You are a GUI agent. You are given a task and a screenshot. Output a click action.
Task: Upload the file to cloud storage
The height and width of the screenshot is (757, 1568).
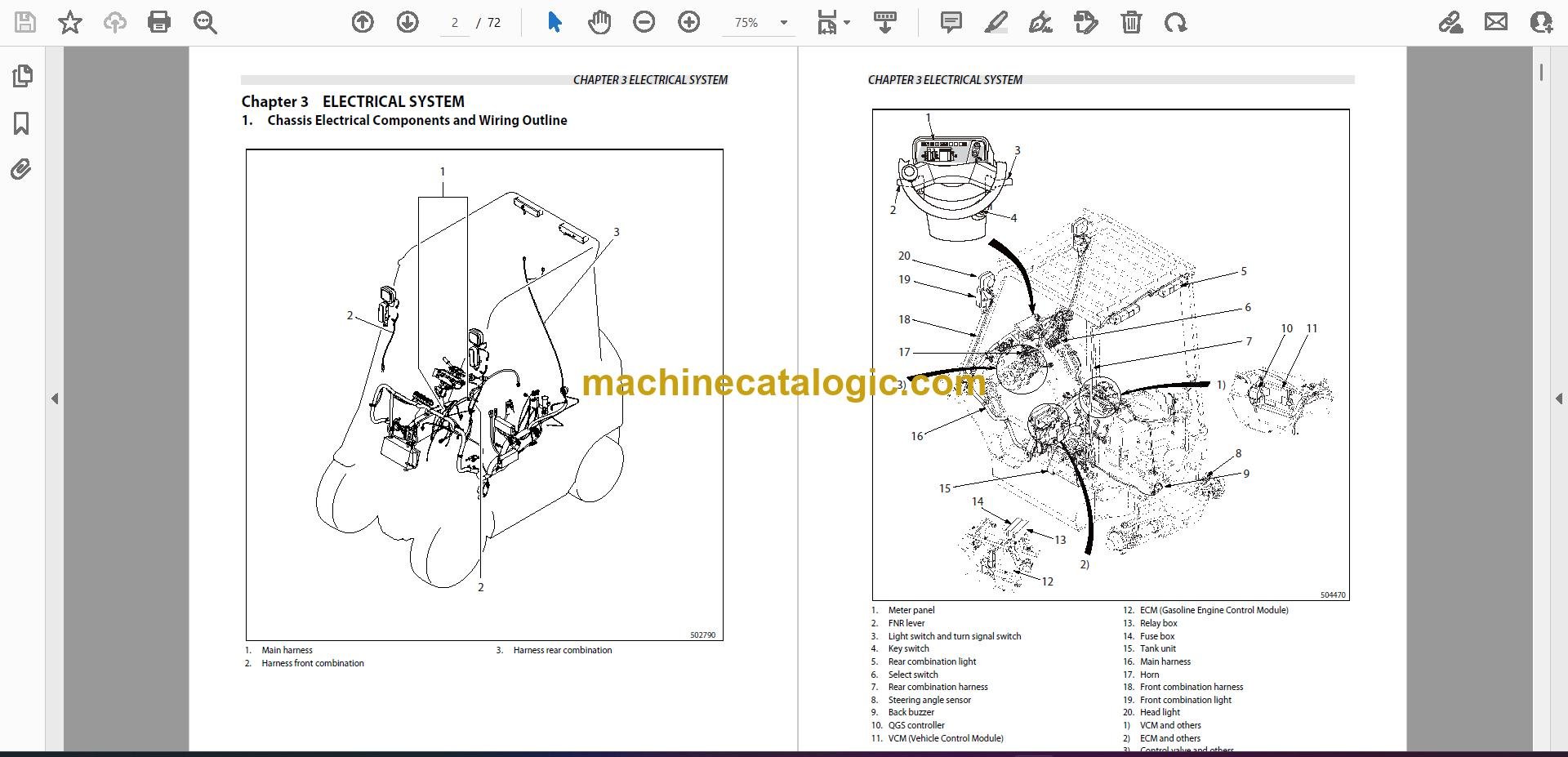(114, 22)
